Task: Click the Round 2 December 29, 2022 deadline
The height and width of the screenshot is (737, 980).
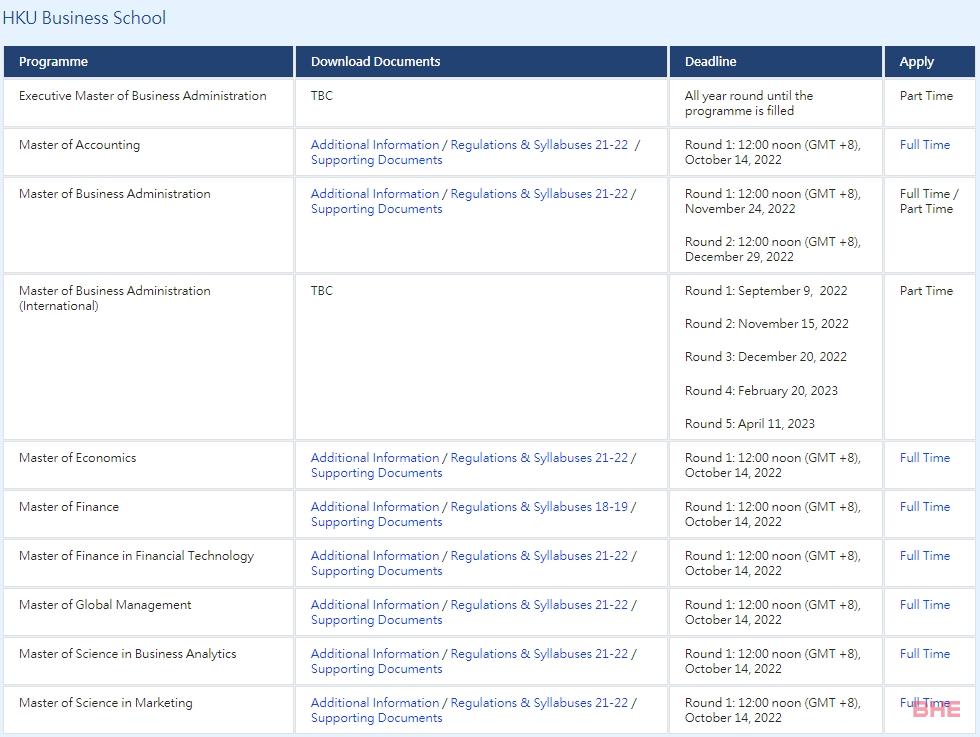Action: coord(772,249)
